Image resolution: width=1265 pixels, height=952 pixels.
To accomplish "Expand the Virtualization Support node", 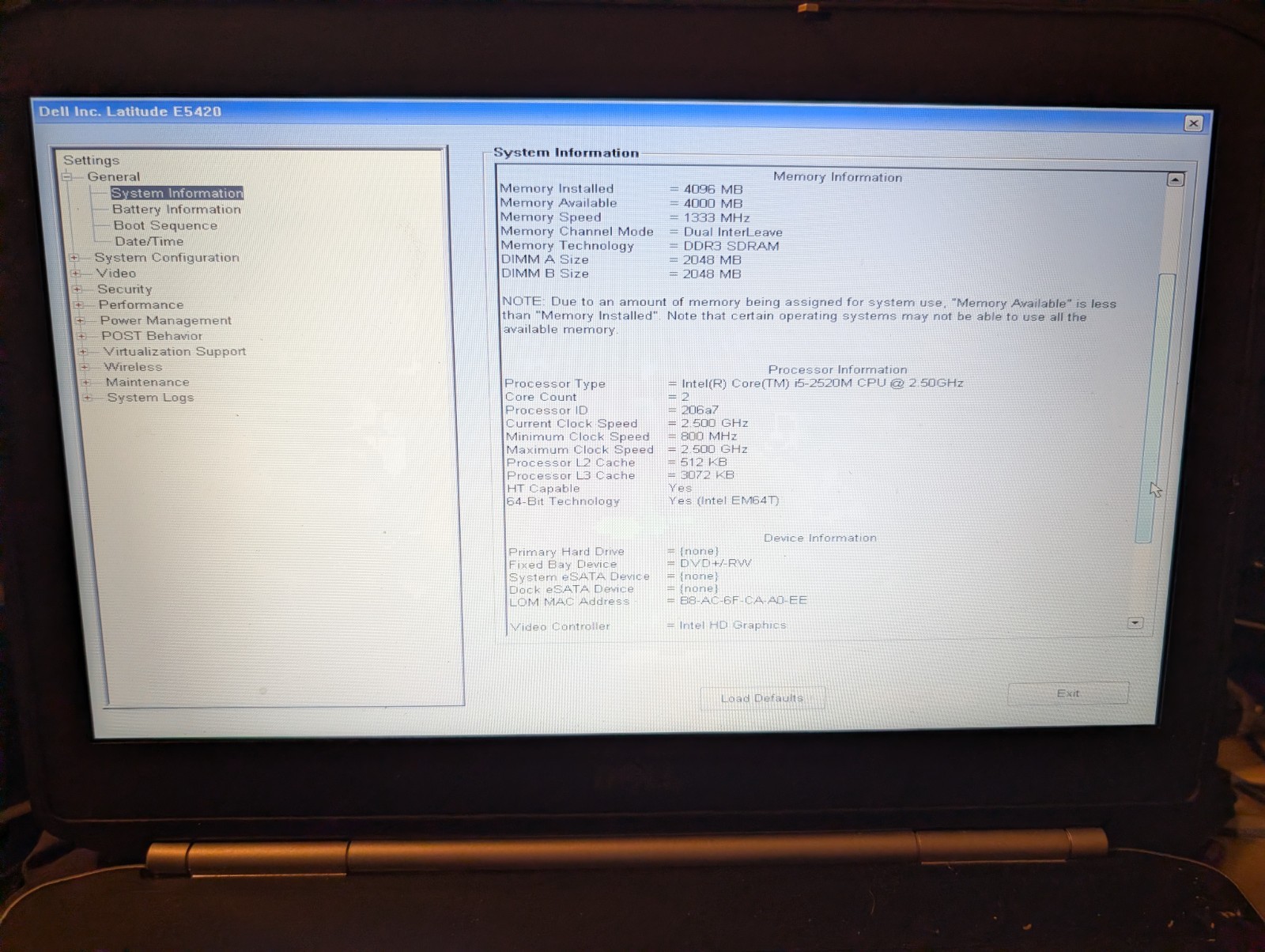I will tap(83, 352).
